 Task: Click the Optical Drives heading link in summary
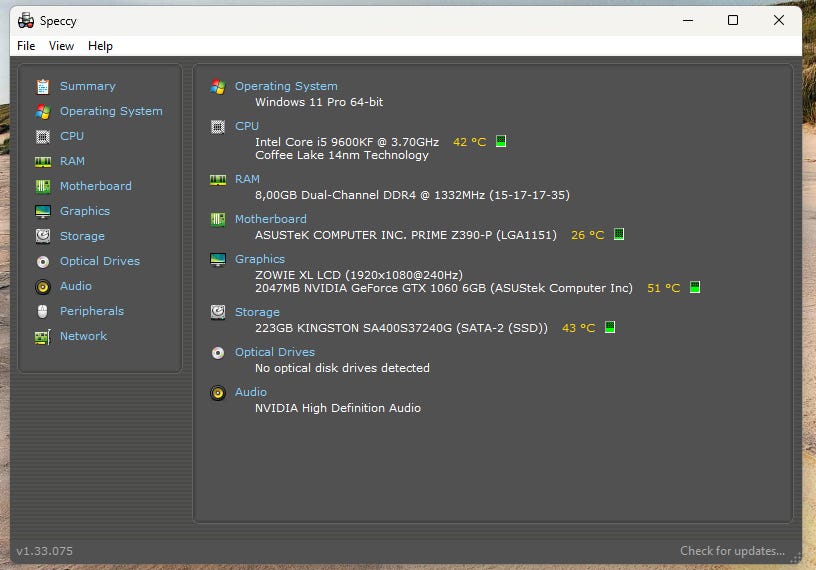point(275,352)
